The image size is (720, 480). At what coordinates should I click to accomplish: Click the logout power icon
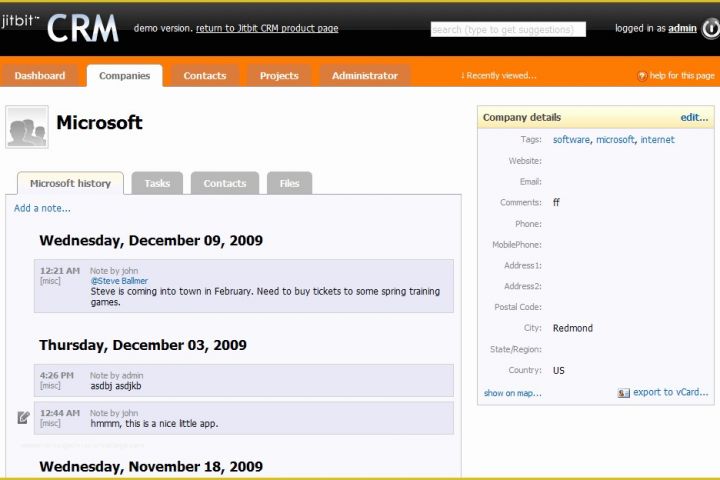[x=710, y=28]
